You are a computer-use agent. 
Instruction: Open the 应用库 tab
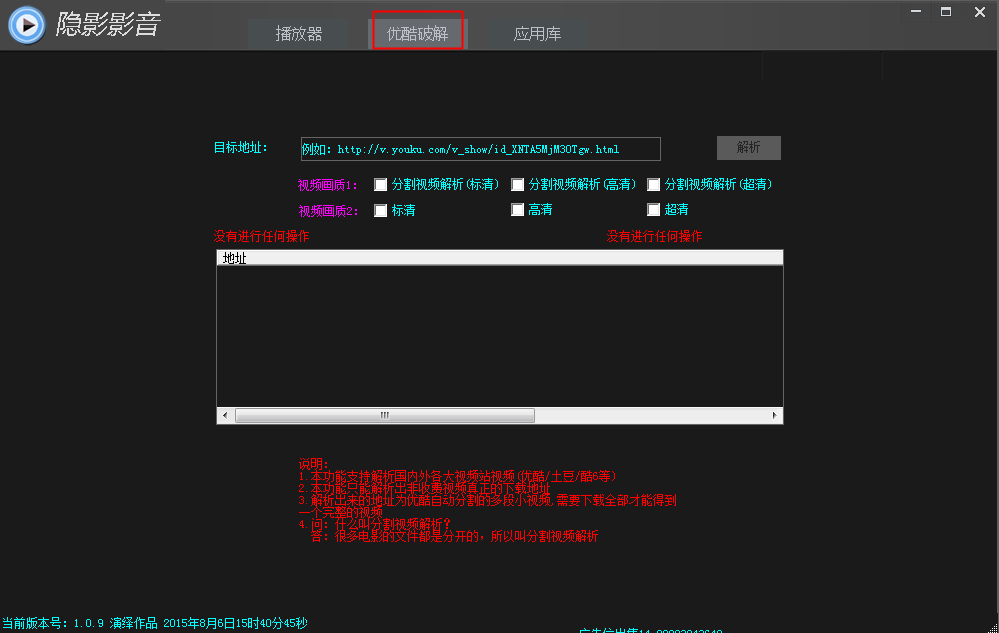pyautogui.click(x=537, y=34)
